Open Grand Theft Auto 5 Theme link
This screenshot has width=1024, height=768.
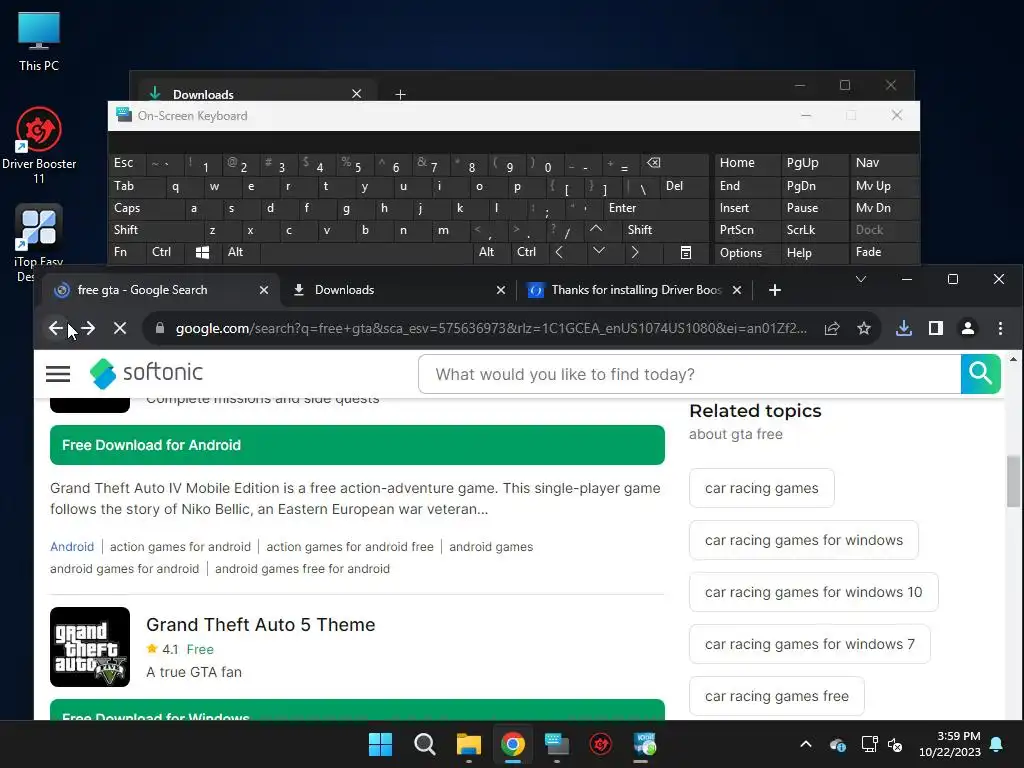point(261,625)
